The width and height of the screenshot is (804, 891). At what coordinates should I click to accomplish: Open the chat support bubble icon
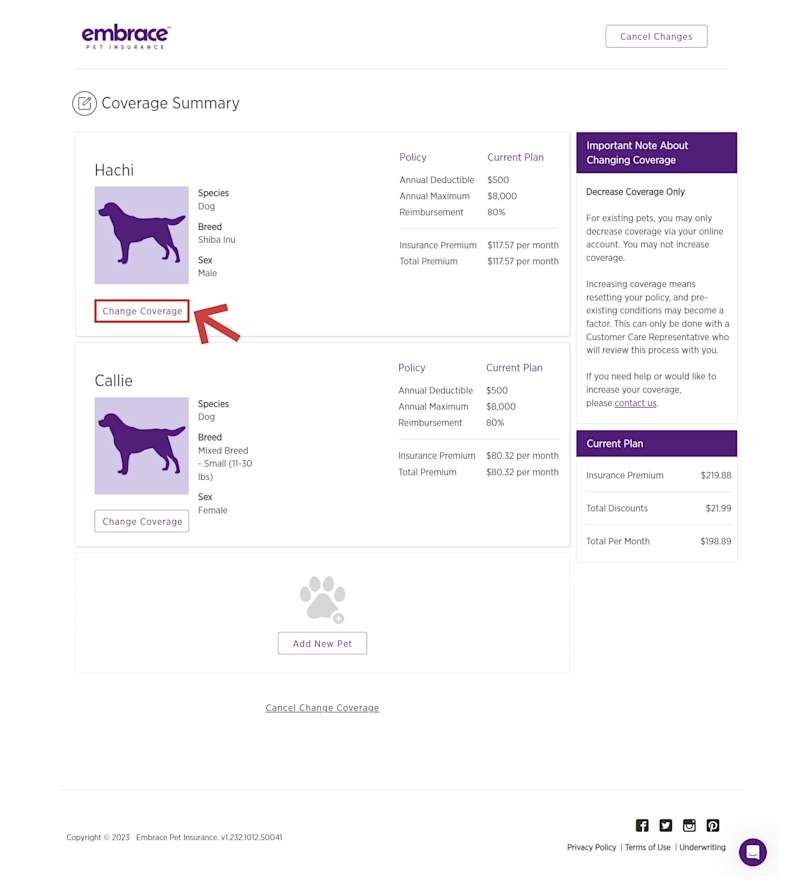coord(753,852)
